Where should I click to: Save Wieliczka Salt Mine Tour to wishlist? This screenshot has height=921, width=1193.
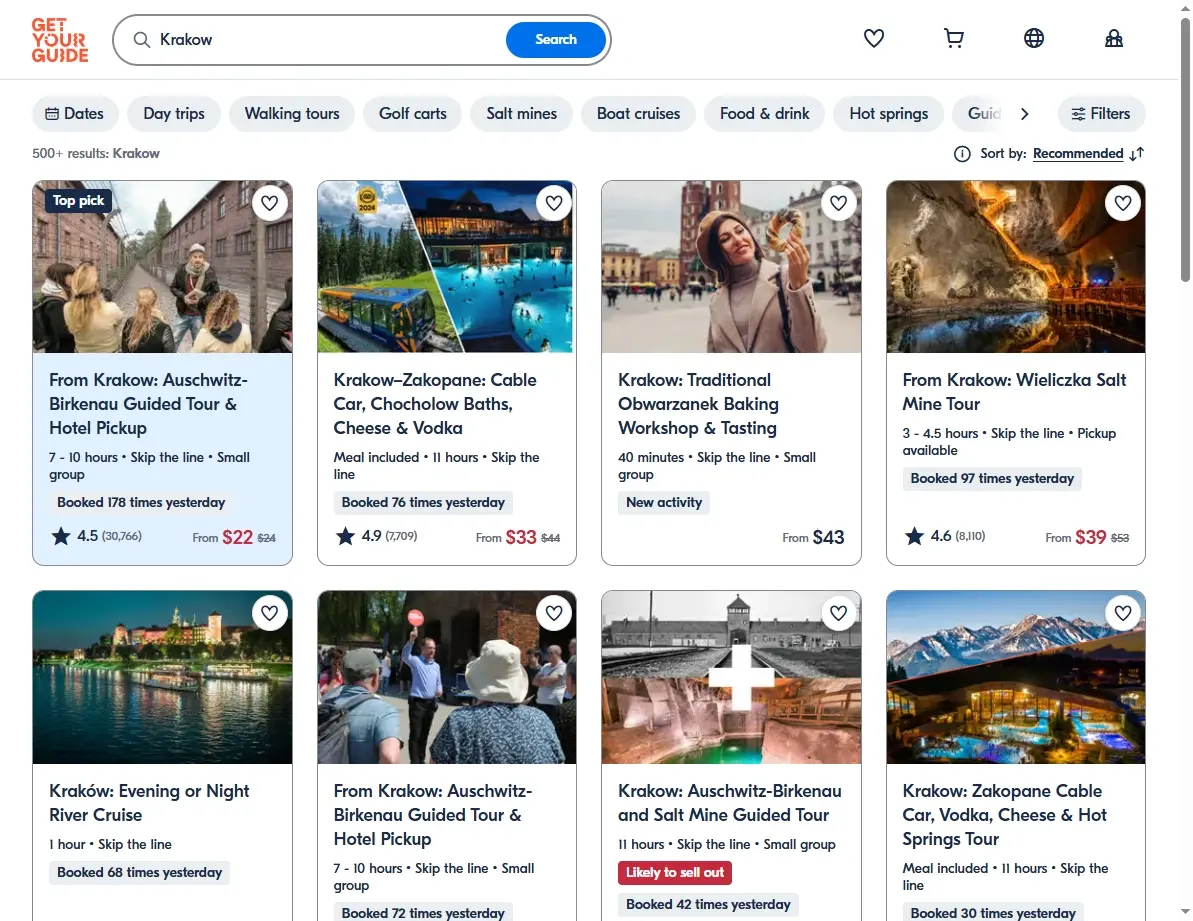pos(1123,203)
